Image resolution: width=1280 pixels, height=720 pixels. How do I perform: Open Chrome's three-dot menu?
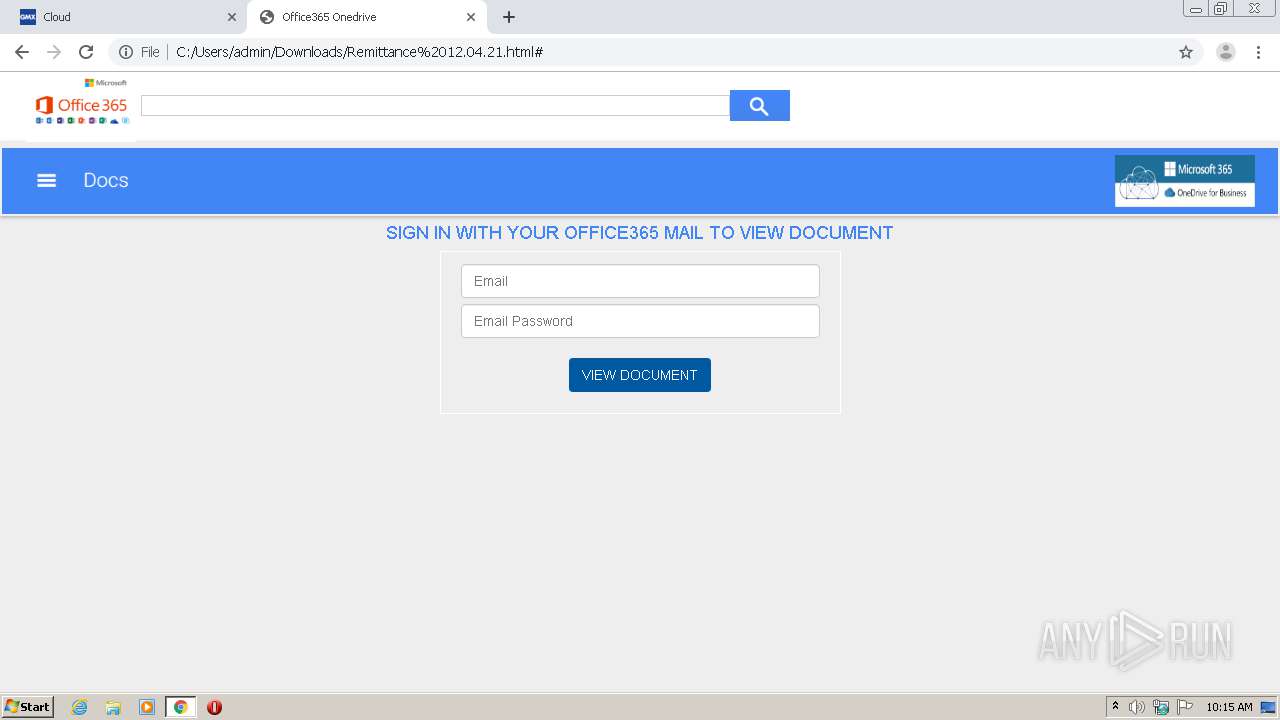(x=1258, y=52)
